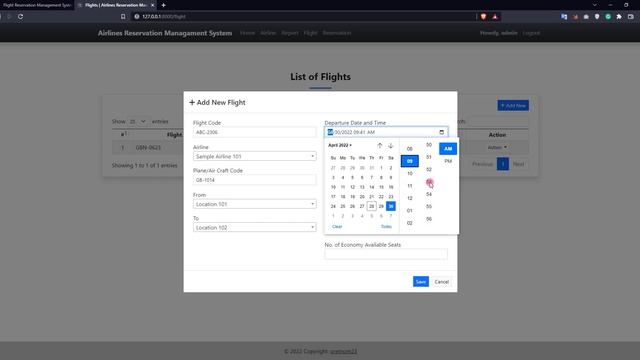Click page 1 pagination button
Viewport: 640px width, 360px height.
(503, 164)
